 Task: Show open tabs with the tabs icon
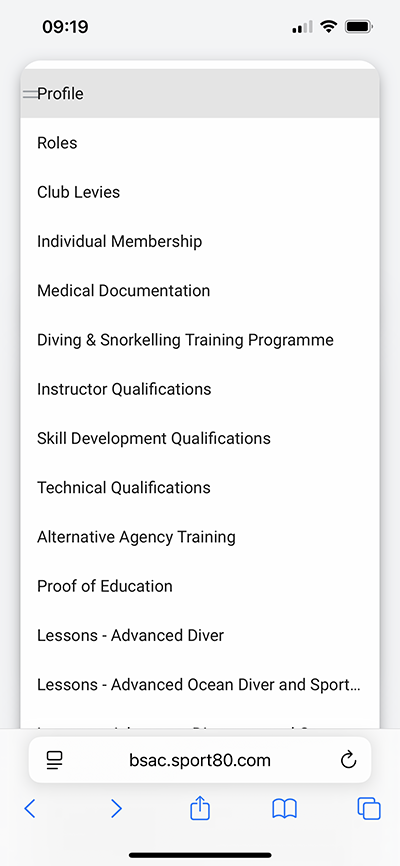click(x=369, y=809)
